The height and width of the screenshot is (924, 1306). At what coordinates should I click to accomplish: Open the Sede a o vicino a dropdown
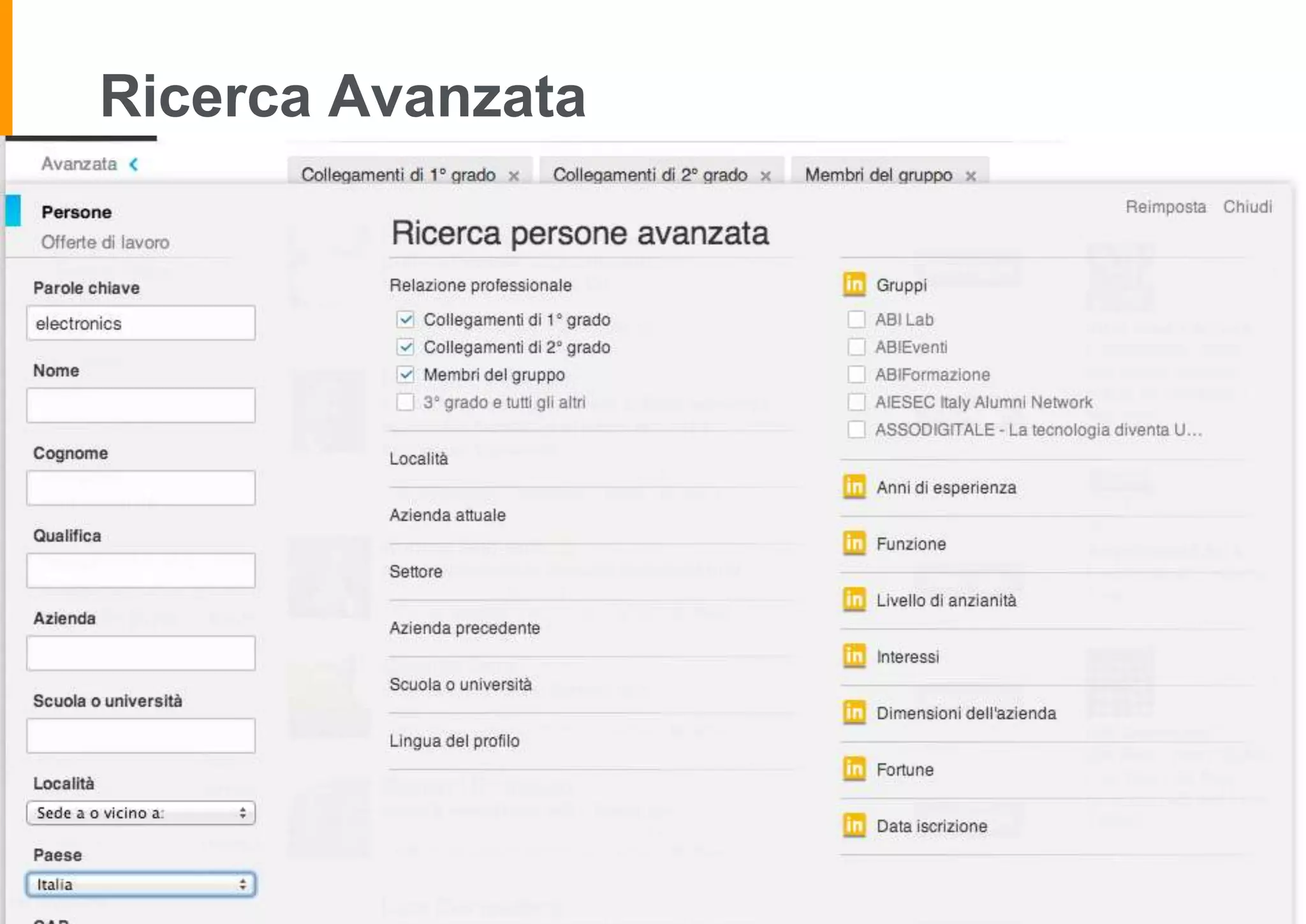[x=141, y=813]
